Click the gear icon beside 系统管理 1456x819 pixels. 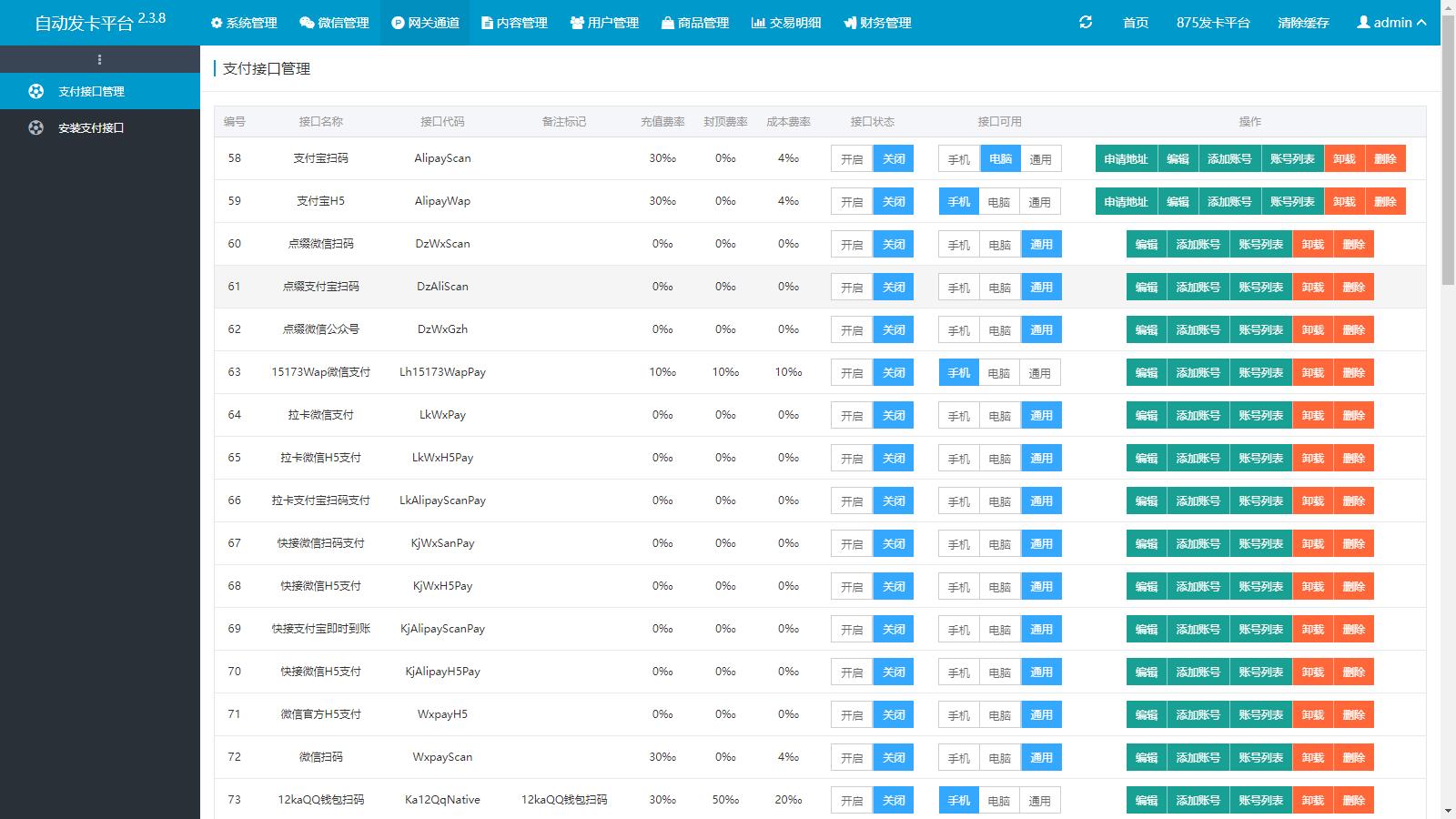point(217,23)
